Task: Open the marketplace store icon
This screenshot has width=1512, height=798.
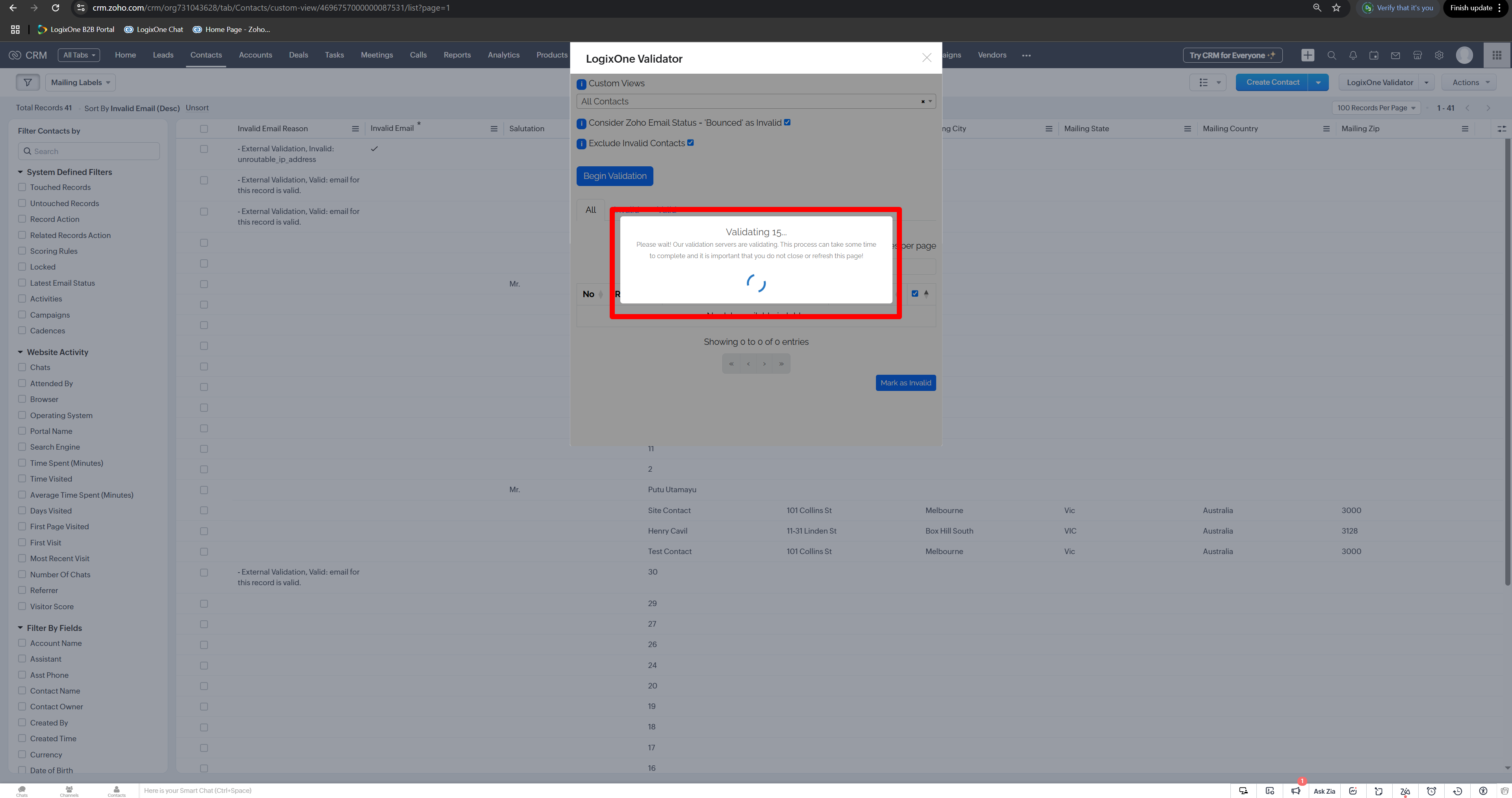Action: pyautogui.click(x=1417, y=55)
